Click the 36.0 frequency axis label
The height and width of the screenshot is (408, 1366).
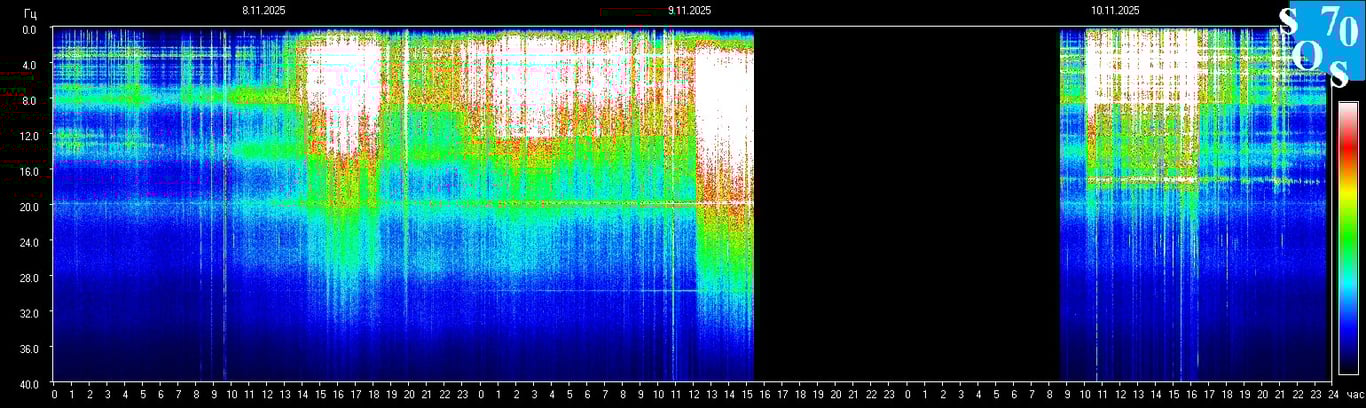tap(30, 348)
